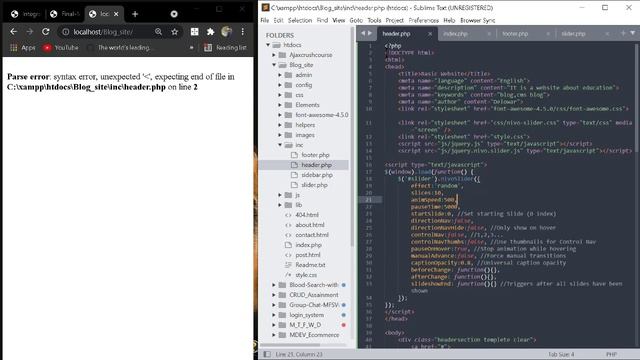This screenshot has height=360, width=640.
Task: View site information icon
Action: [x=65, y=32]
